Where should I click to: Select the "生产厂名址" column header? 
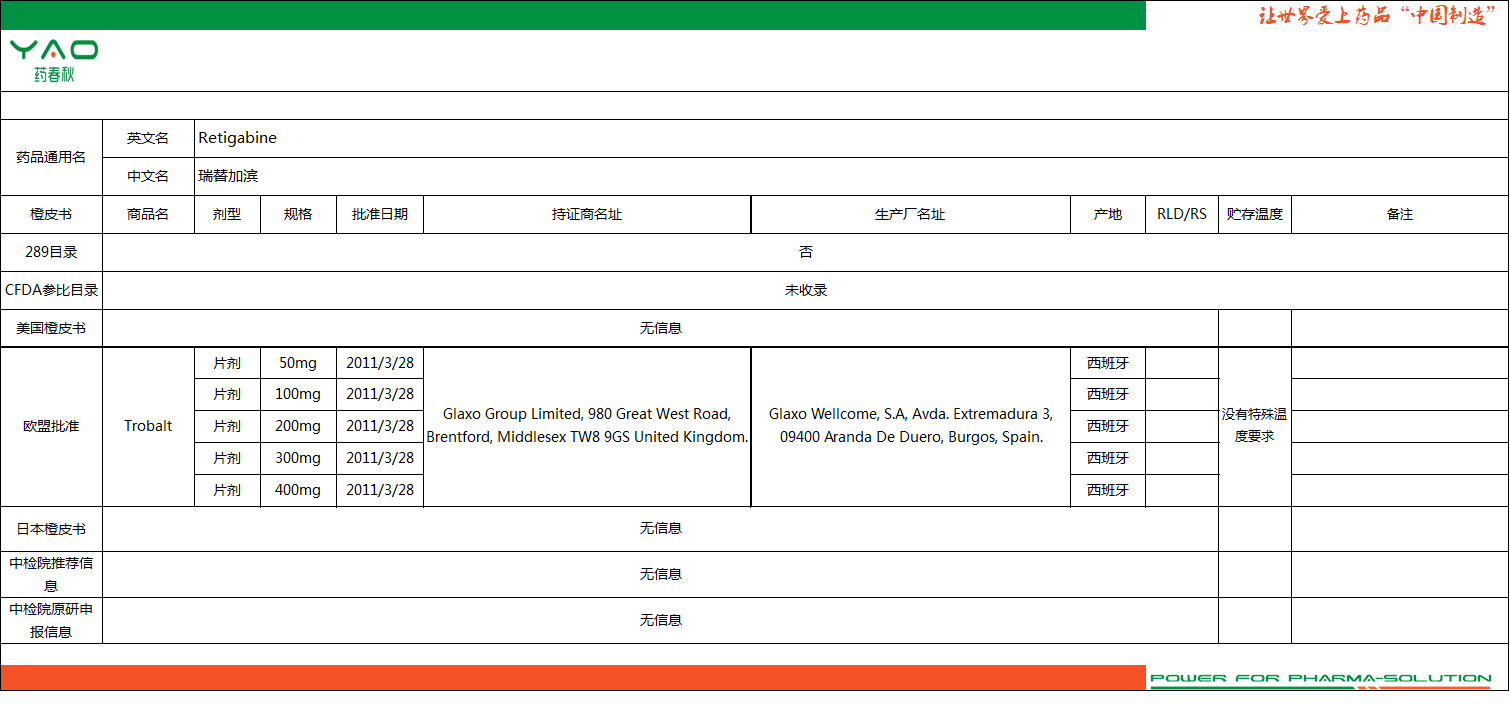910,214
